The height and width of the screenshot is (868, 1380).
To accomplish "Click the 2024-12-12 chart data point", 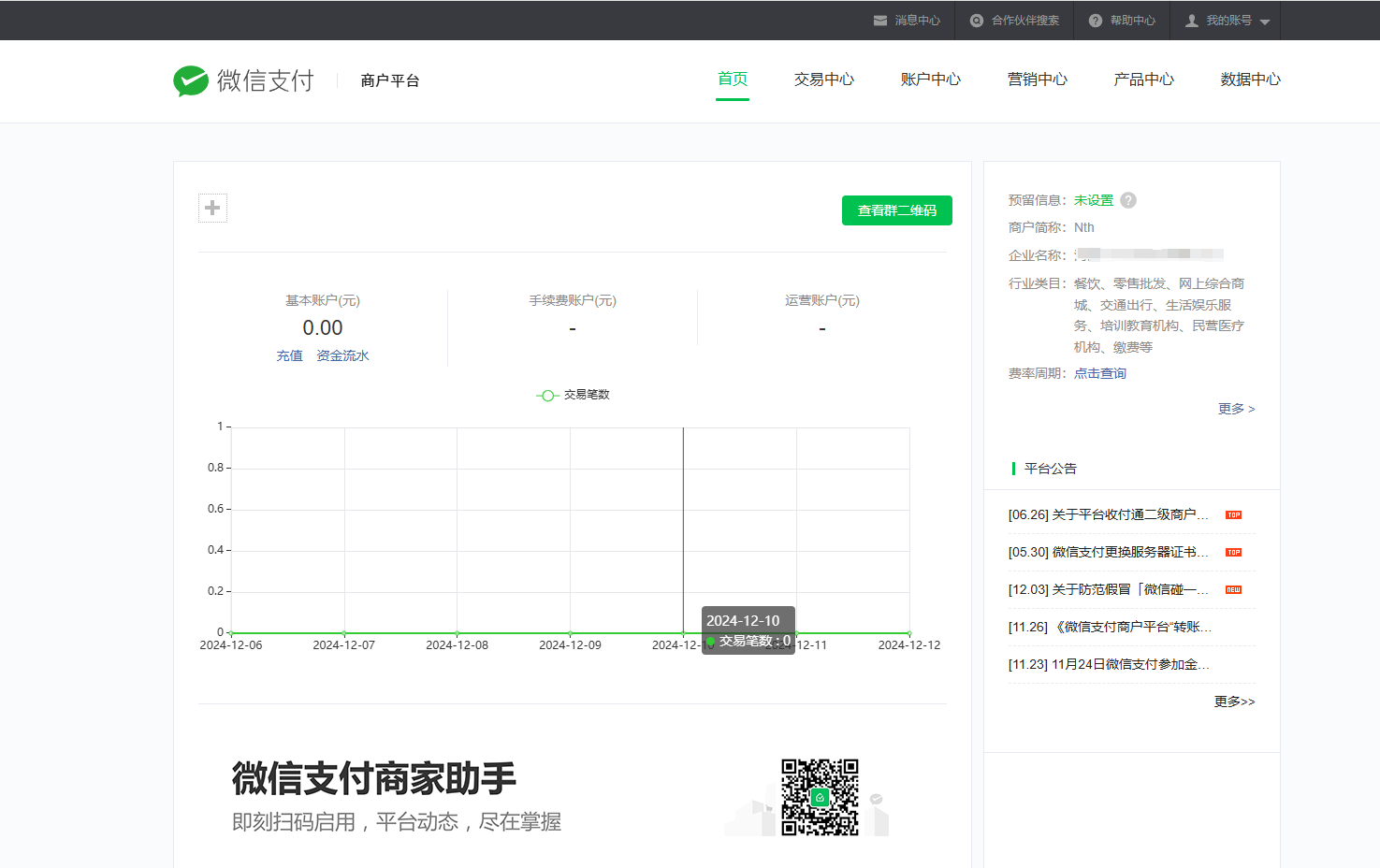I will pos(909,633).
